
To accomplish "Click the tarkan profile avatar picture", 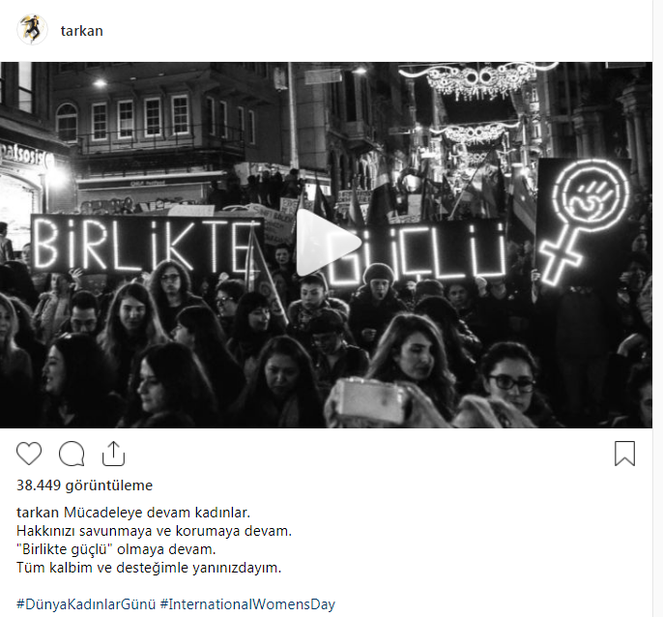I will tap(32, 30).
